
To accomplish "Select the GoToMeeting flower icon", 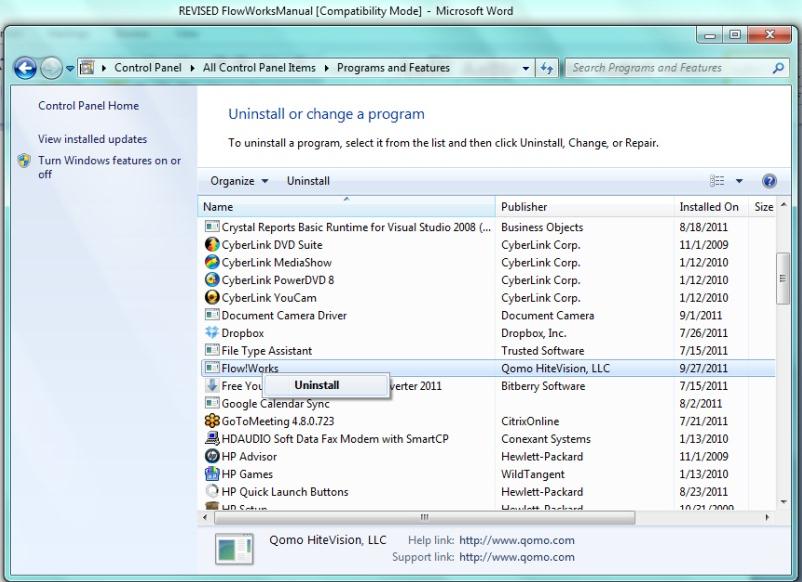I will (x=212, y=421).
